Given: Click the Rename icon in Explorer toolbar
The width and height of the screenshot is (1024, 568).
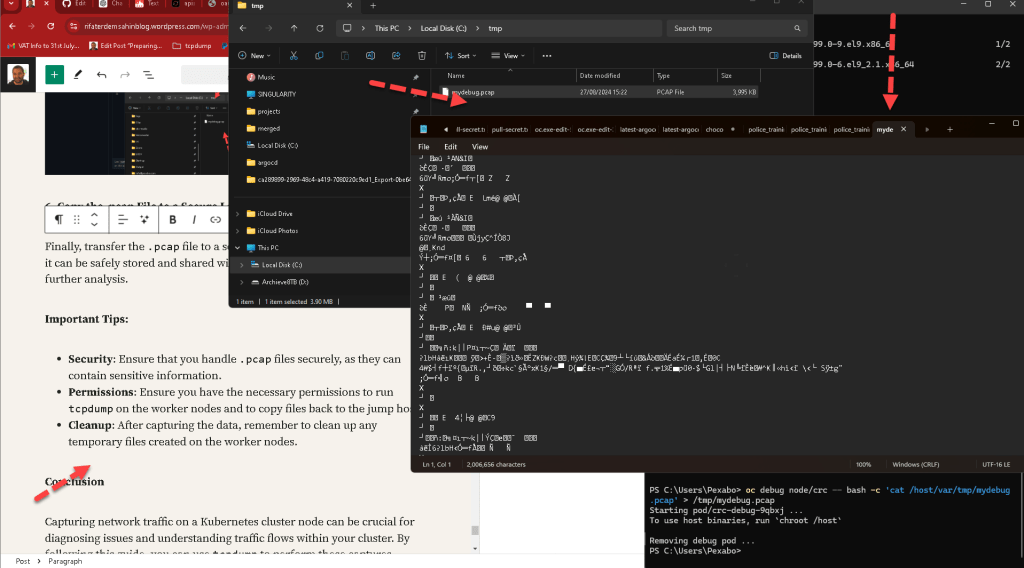Looking at the screenshot, I should click(x=370, y=55).
